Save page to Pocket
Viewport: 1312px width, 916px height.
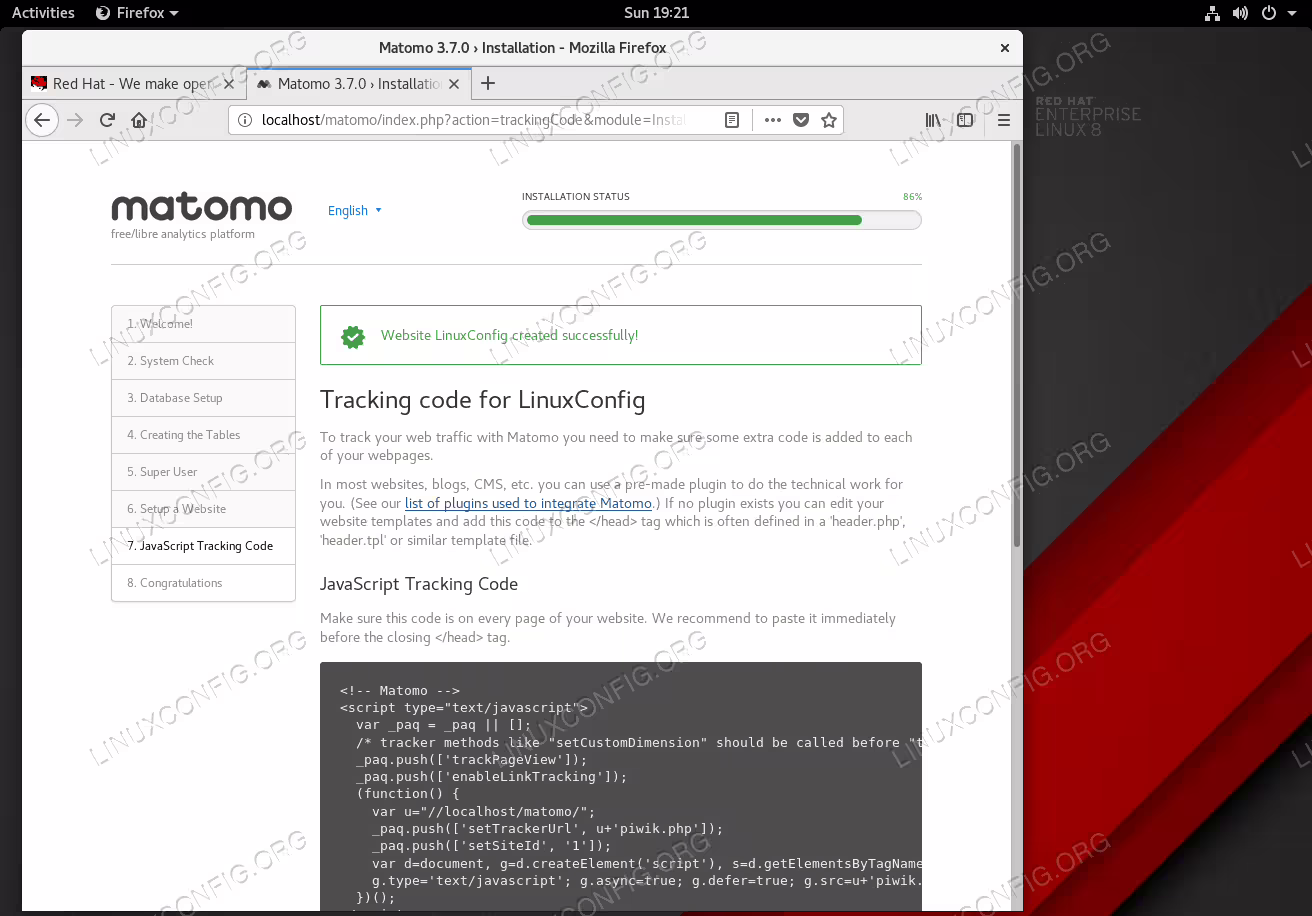[x=801, y=120]
